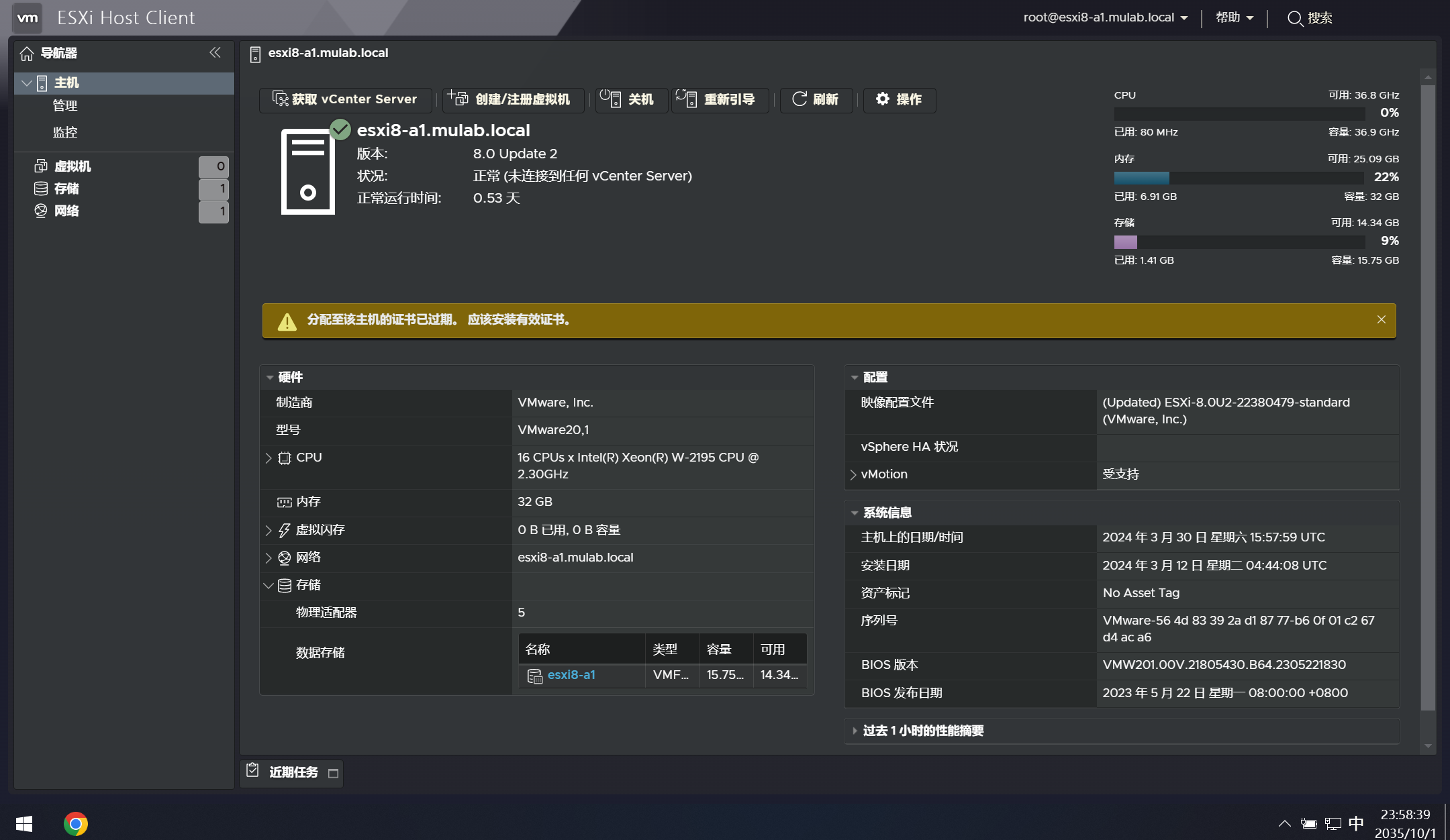Screen dimensions: 1450x840
Task: Click the datastore icon beside esxi8-a1
Action: [535, 676]
